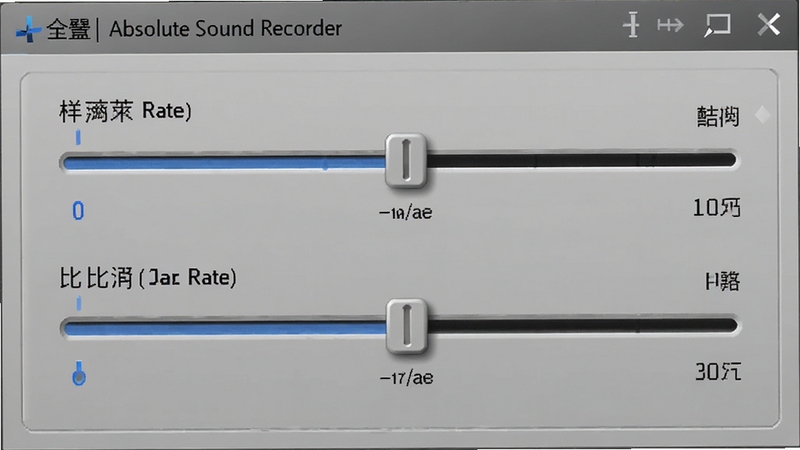The height and width of the screenshot is (450, 800).
Task: Click the dark track of Jar Rate slider
Action: click(x=582, y=326)
